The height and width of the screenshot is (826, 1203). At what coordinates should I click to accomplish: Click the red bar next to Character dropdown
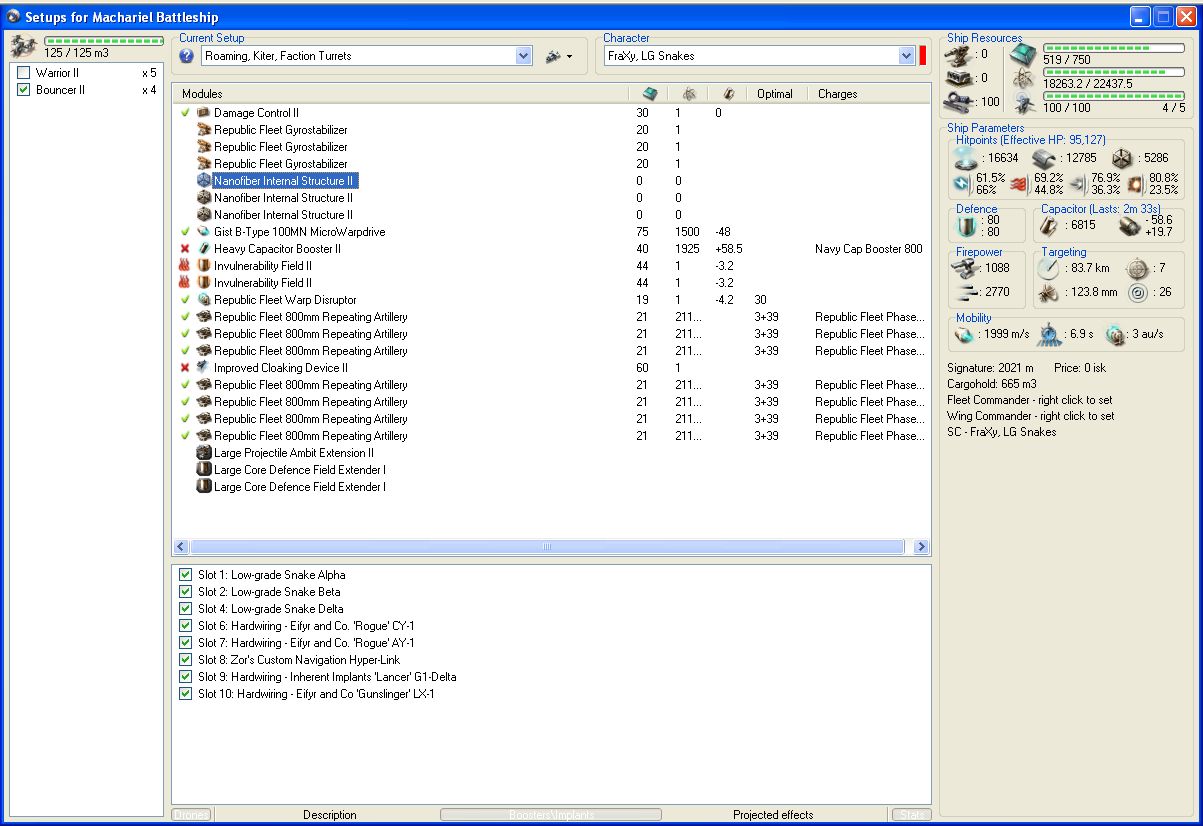coord(923,56)
